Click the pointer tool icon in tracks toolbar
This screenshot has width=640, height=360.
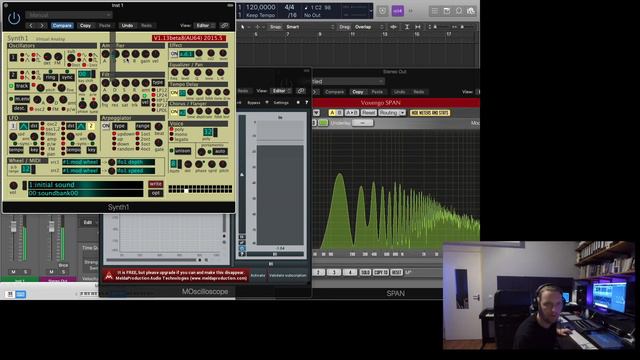243,27
